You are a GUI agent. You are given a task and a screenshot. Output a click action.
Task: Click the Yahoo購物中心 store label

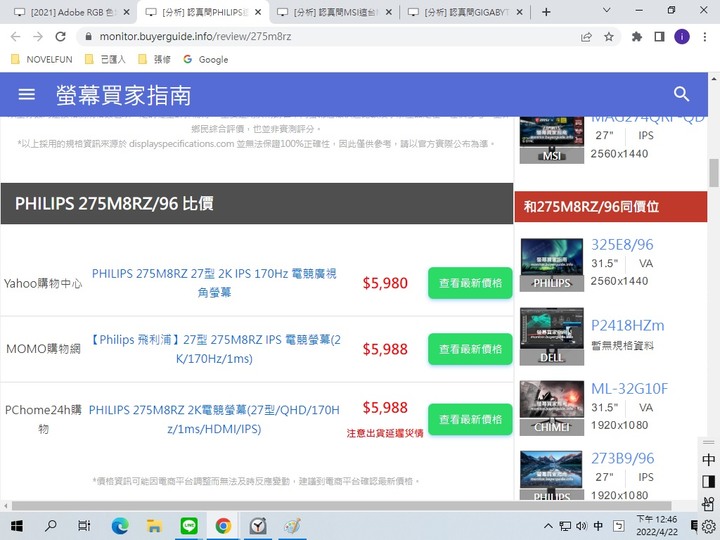pos(43,283)
